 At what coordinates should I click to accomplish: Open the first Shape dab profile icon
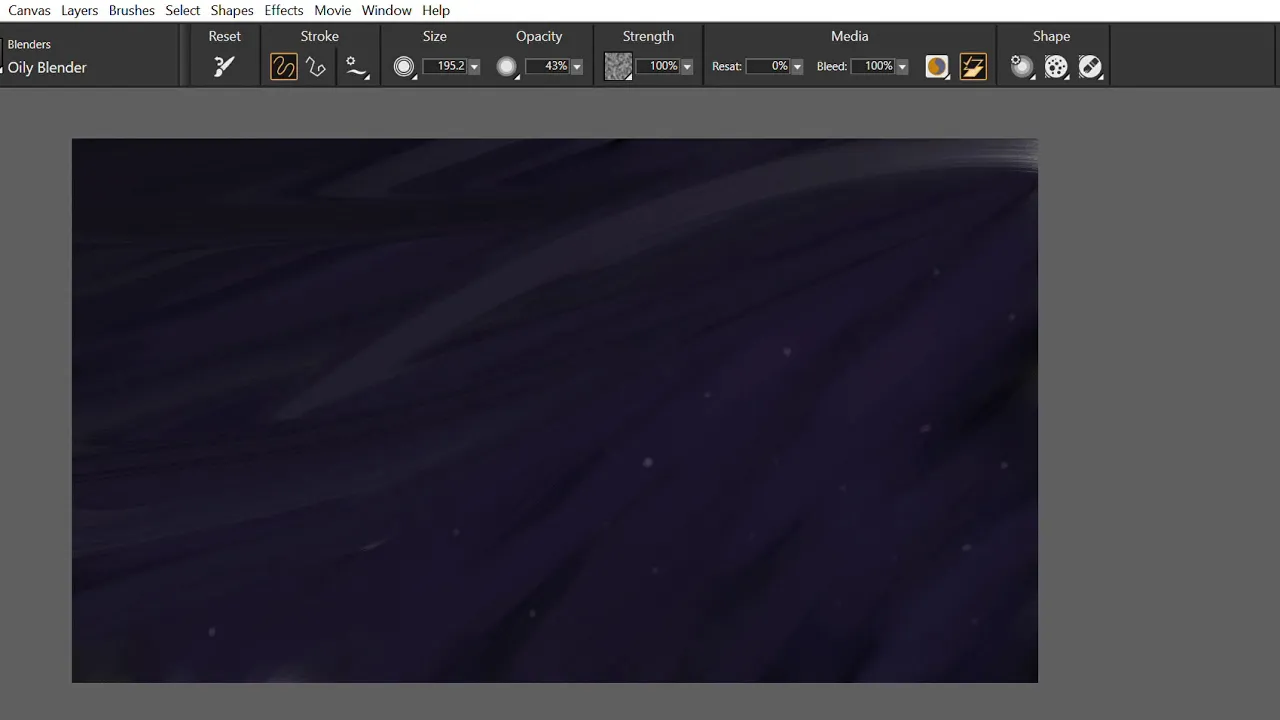point(1022,67)
